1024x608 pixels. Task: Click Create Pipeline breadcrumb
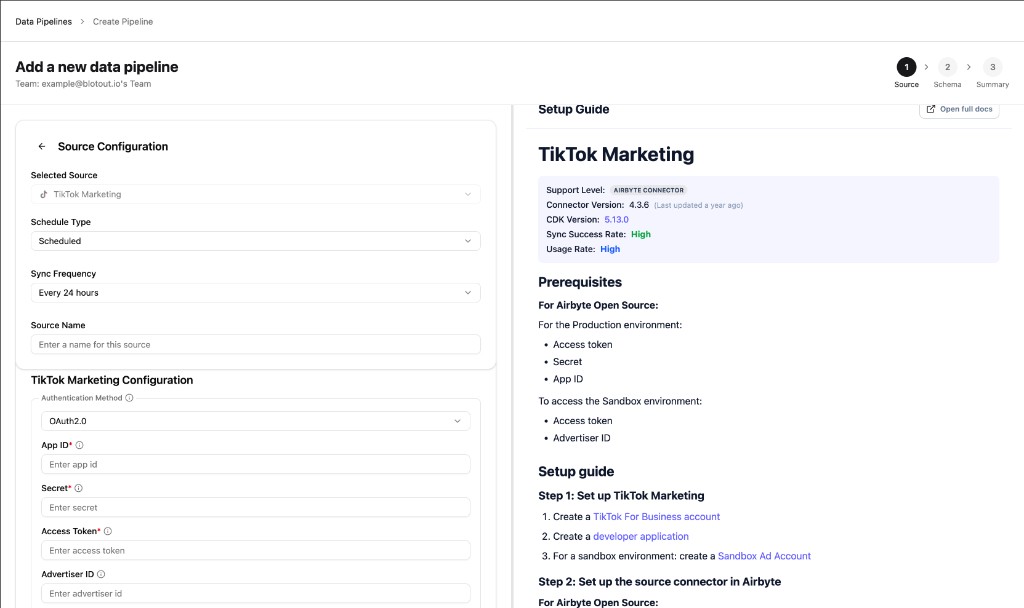(x=123, y=22)
